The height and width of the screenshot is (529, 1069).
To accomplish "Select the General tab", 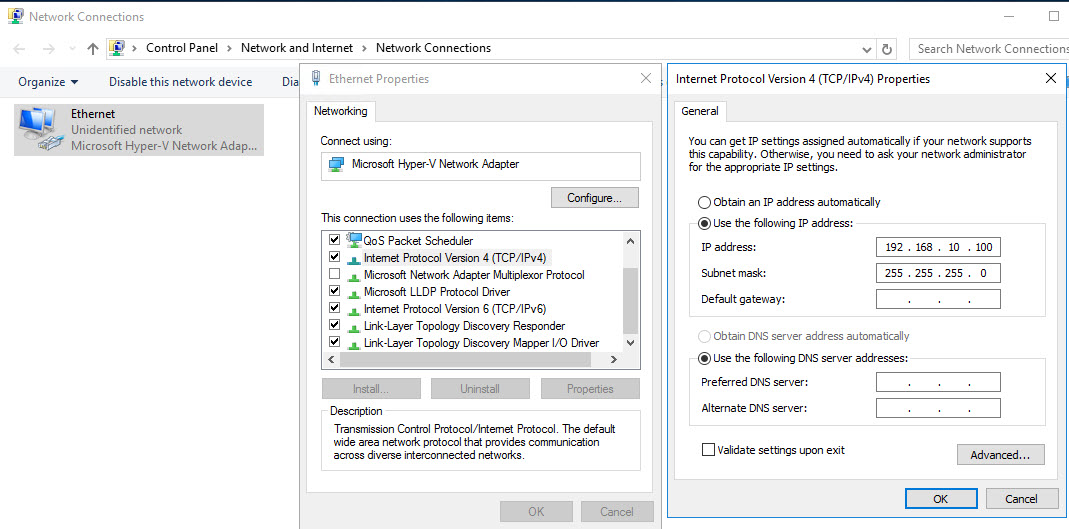I will (x=699, y=111).
